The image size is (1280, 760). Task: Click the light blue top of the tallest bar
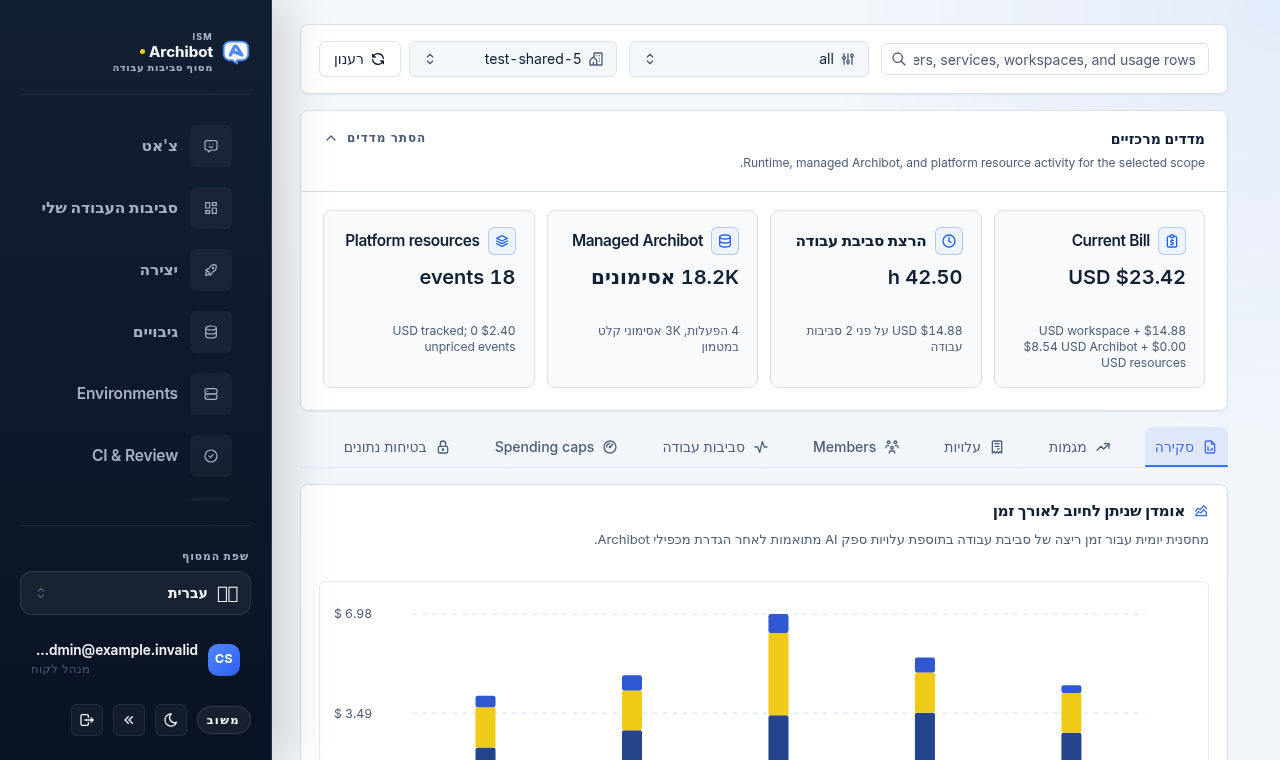pyautogui.click(x=778, y=623)
